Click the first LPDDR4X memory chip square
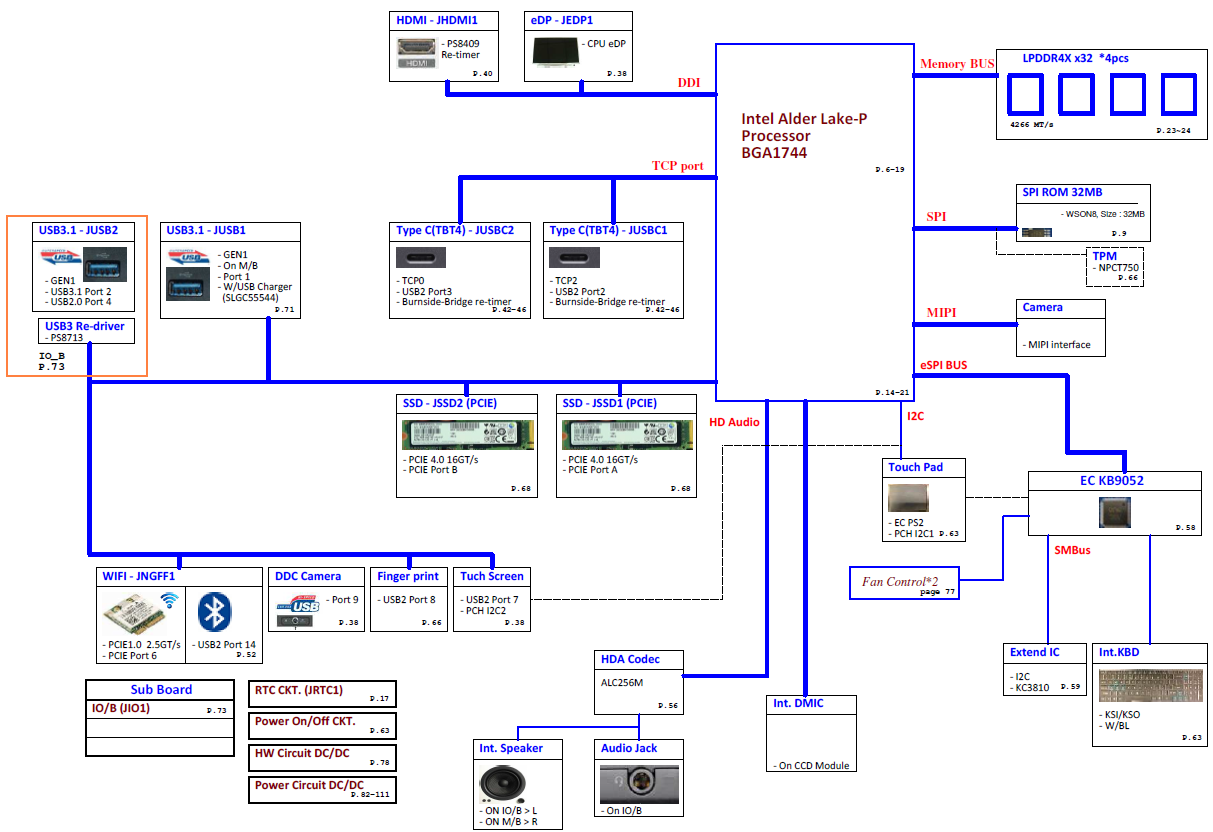The height and width of the screenshot is (832, 1213). tap(1023, 95)
